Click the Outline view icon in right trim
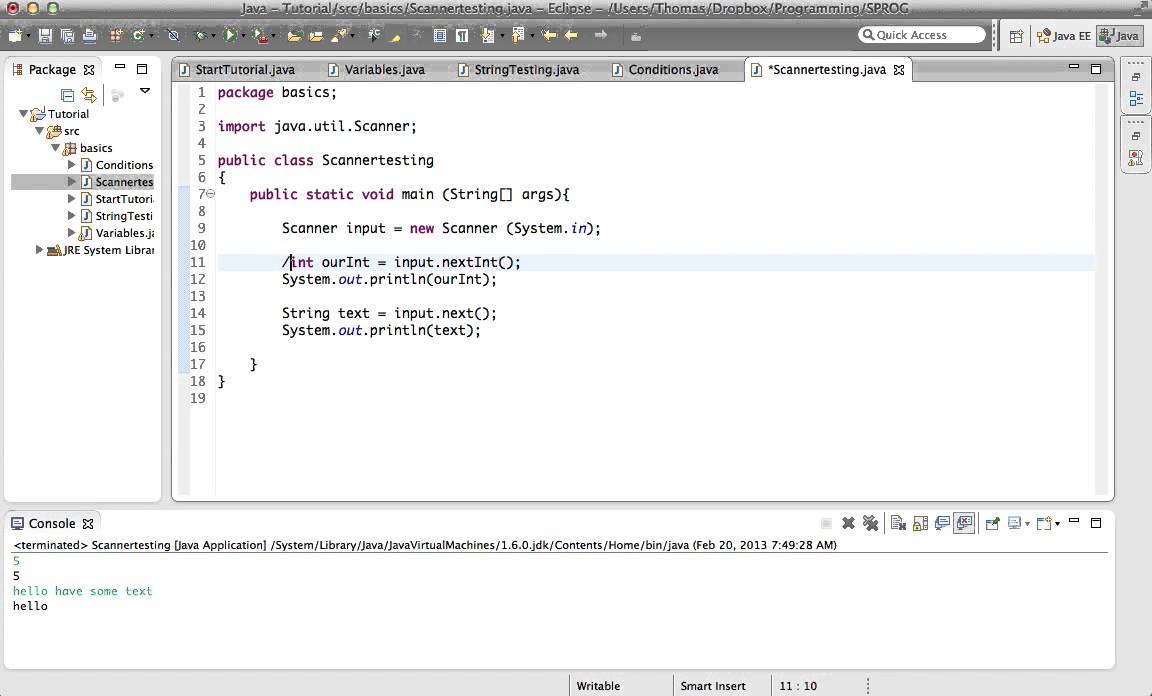This screenshot has height=696, width=1152. point(1136,98)
